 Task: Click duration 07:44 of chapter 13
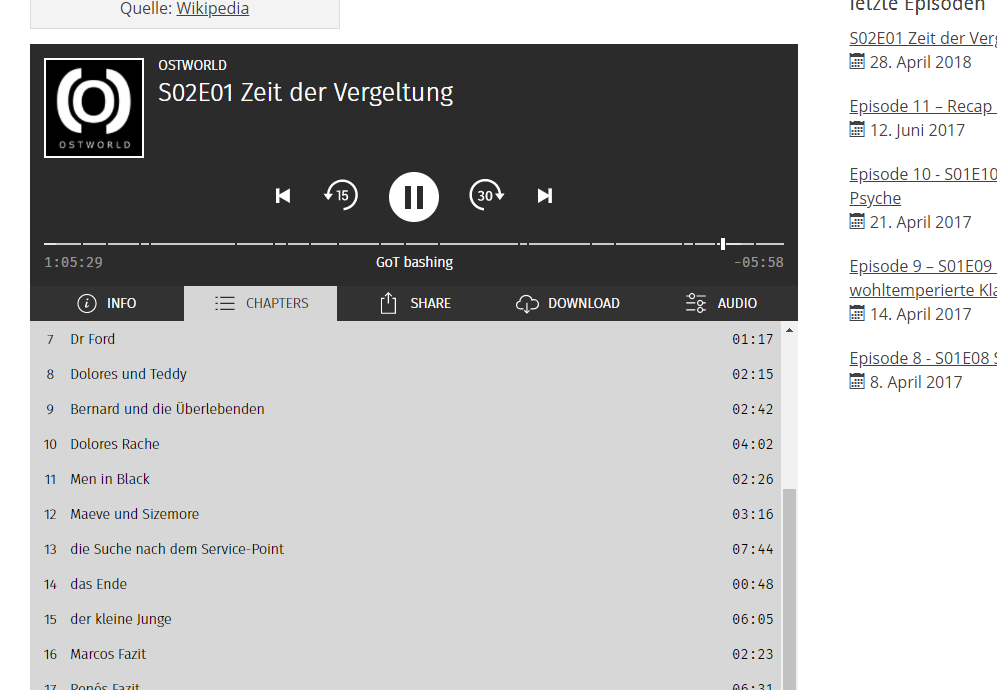click(753, 549)
